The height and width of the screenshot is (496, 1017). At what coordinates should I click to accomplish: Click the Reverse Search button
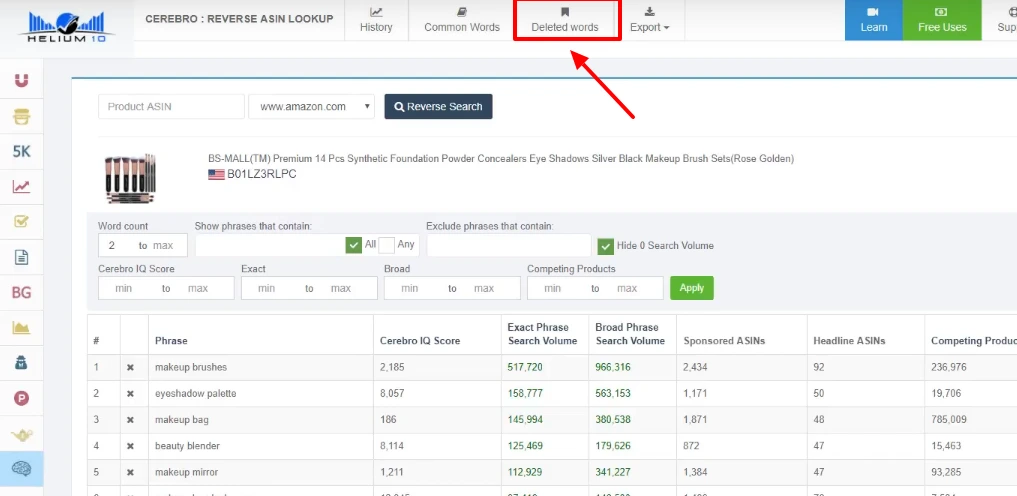click(x=438, y=107)
